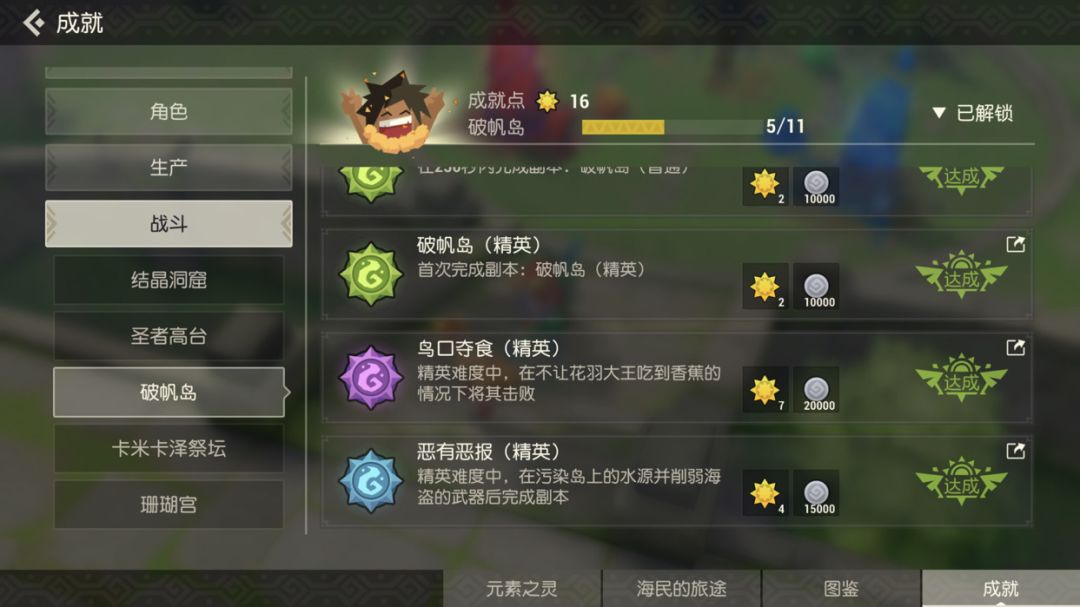The width and height of the screenshot is (1080, 607).
Task: Select the 结晶洞窟 sub-category
Action: 169,280
